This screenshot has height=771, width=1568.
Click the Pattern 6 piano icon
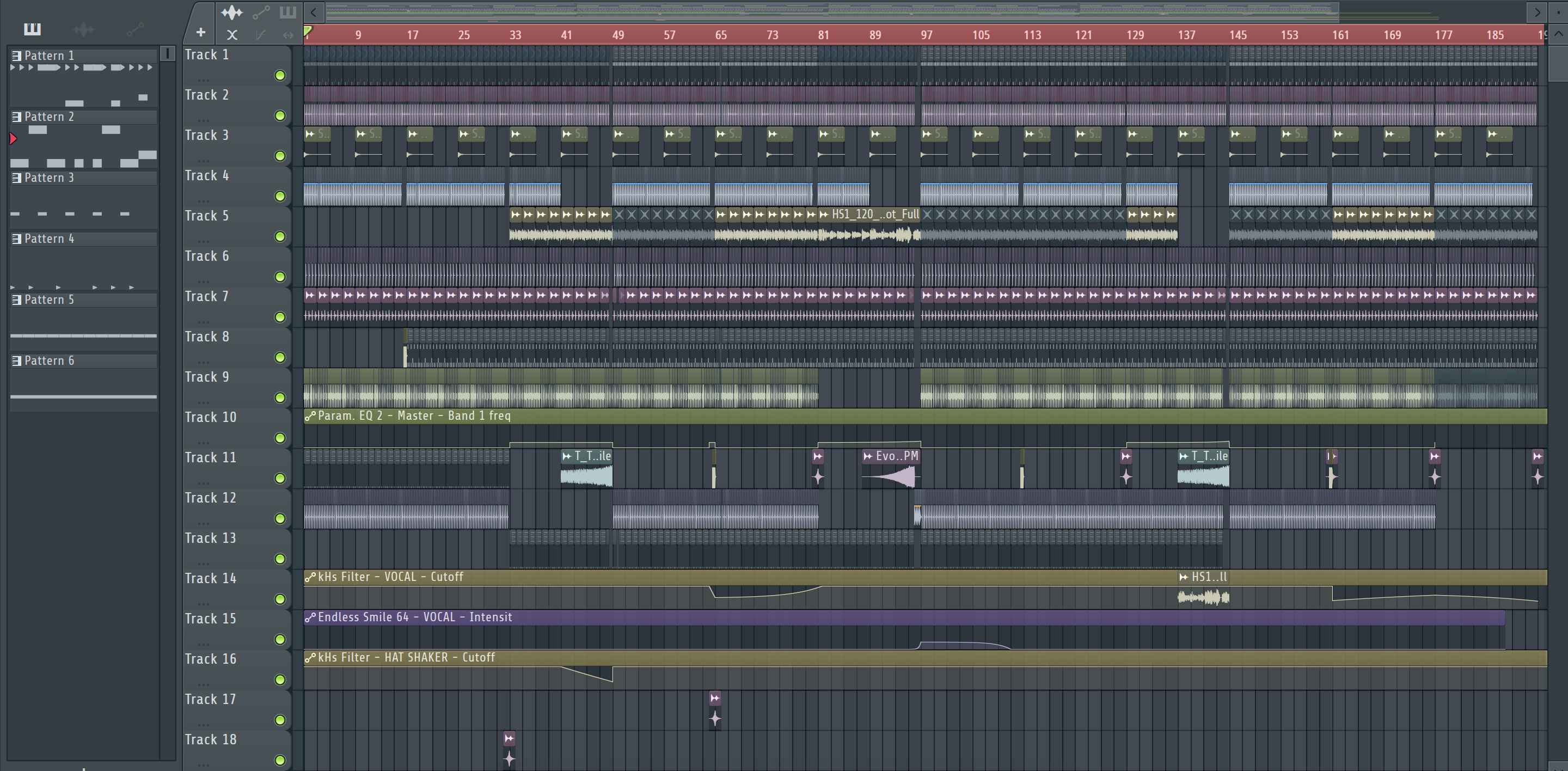[16, 361]
